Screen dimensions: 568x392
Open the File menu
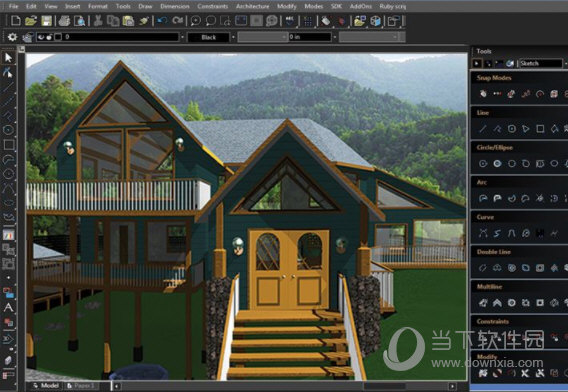point(13,6)
